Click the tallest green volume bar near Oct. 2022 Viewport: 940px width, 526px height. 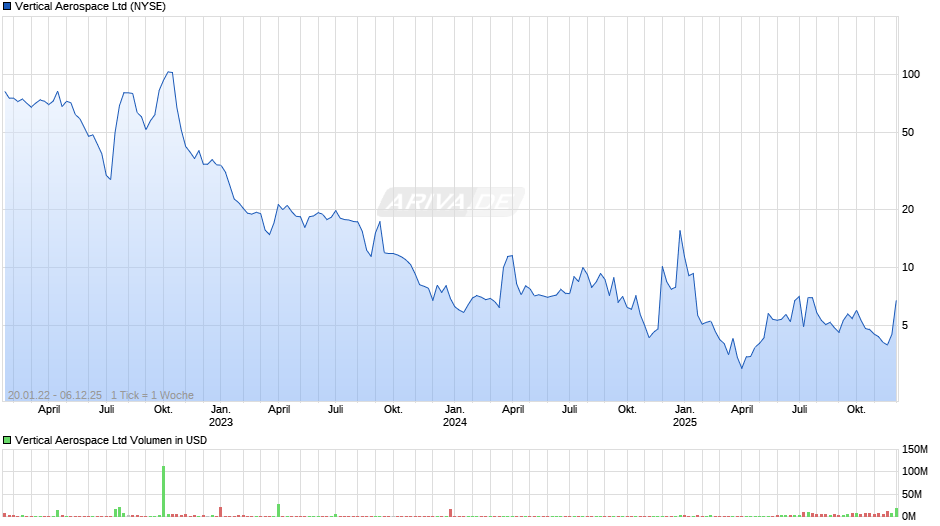[164, 491]
